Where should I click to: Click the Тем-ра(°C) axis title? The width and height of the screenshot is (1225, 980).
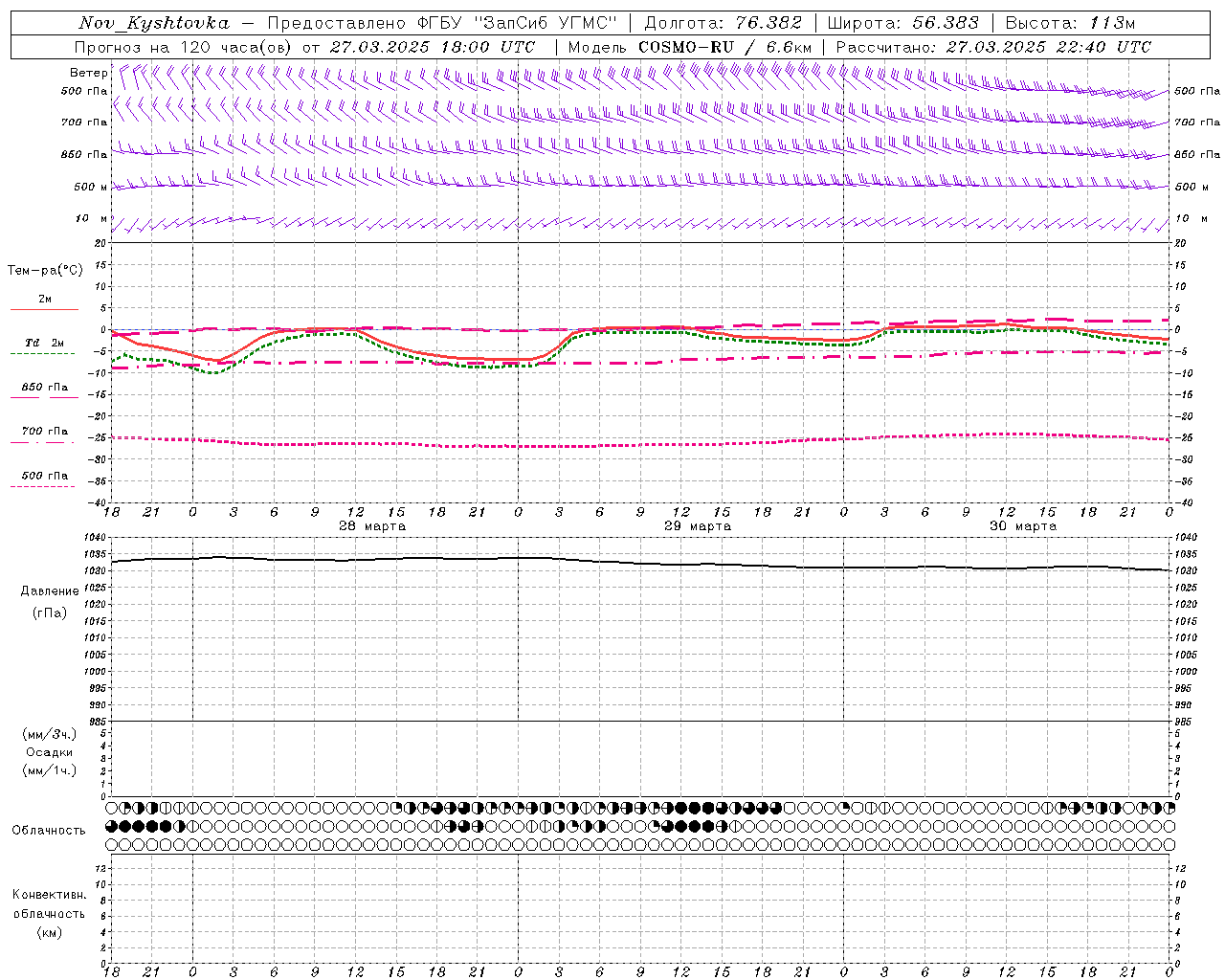tap(45, 271)
